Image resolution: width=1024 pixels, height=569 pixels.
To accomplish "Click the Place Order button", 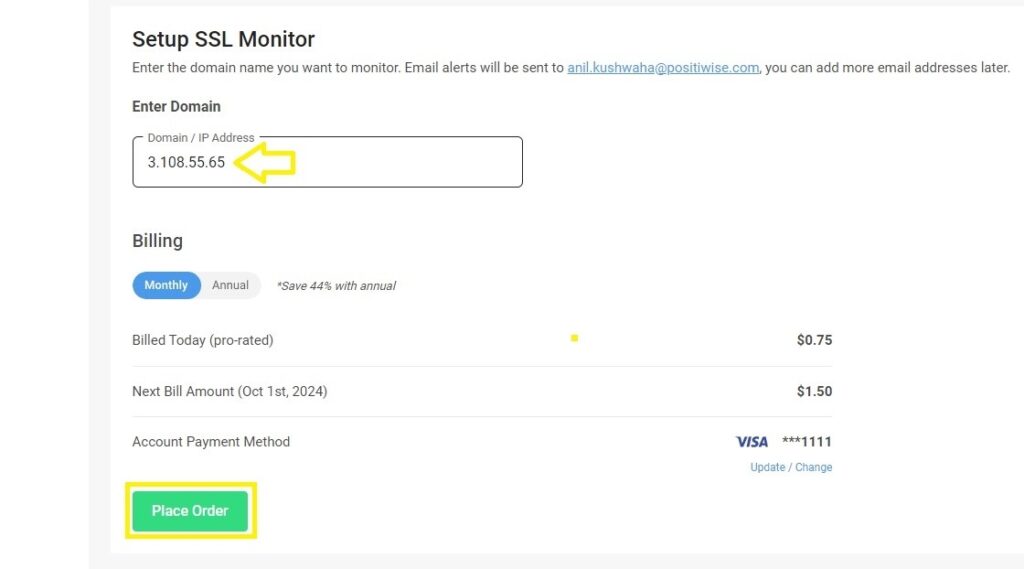I will pyautogui.click(x=190, y=511).
